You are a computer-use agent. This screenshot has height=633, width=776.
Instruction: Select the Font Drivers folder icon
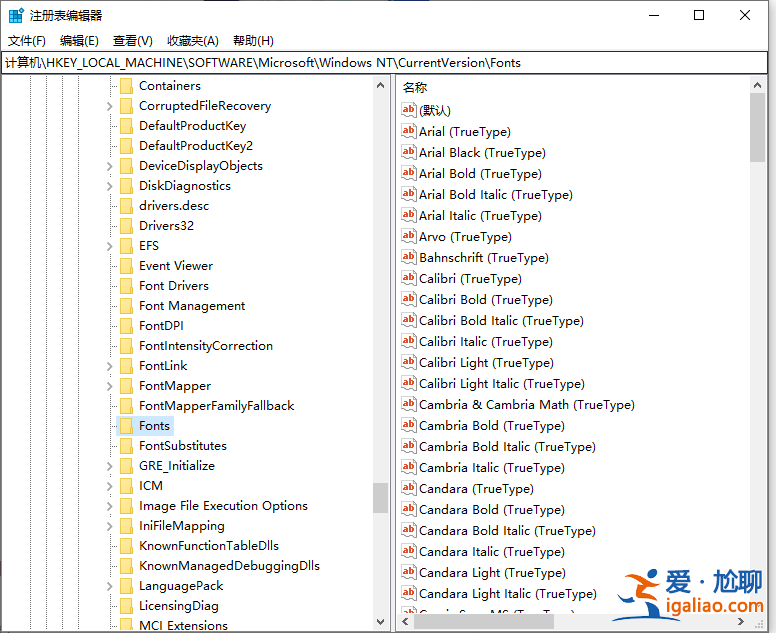pyautogui.click(x=127, y=286)
